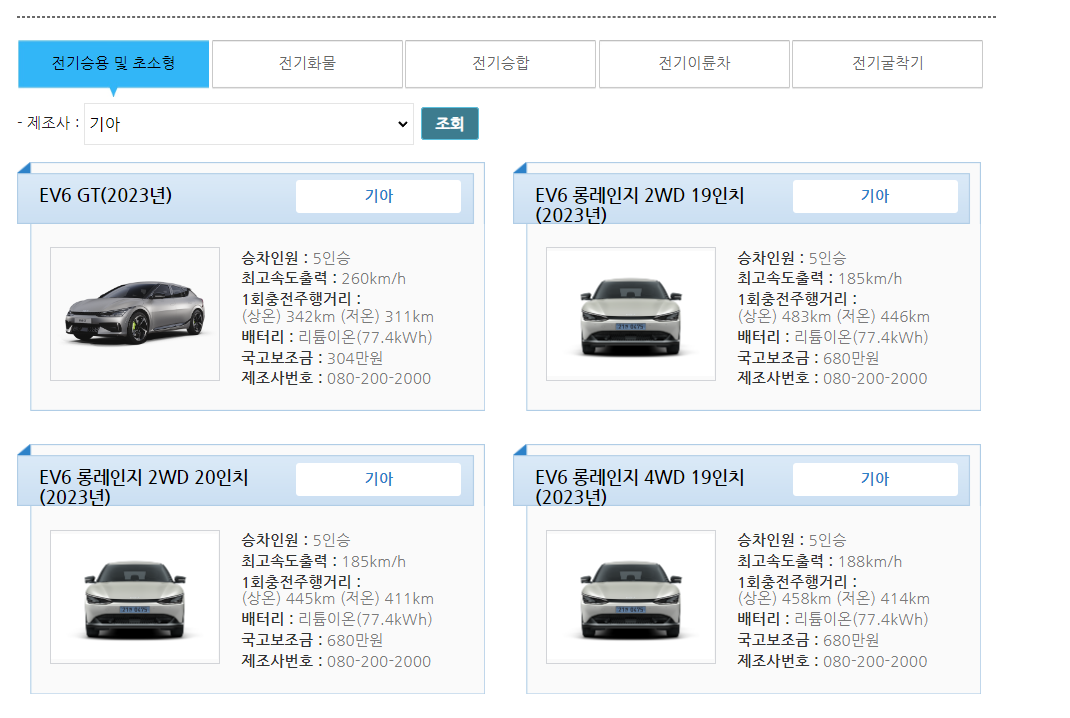The image size is (1070, 718).
Task: Open the 전기승합 tab
Action: coord(500,63)
